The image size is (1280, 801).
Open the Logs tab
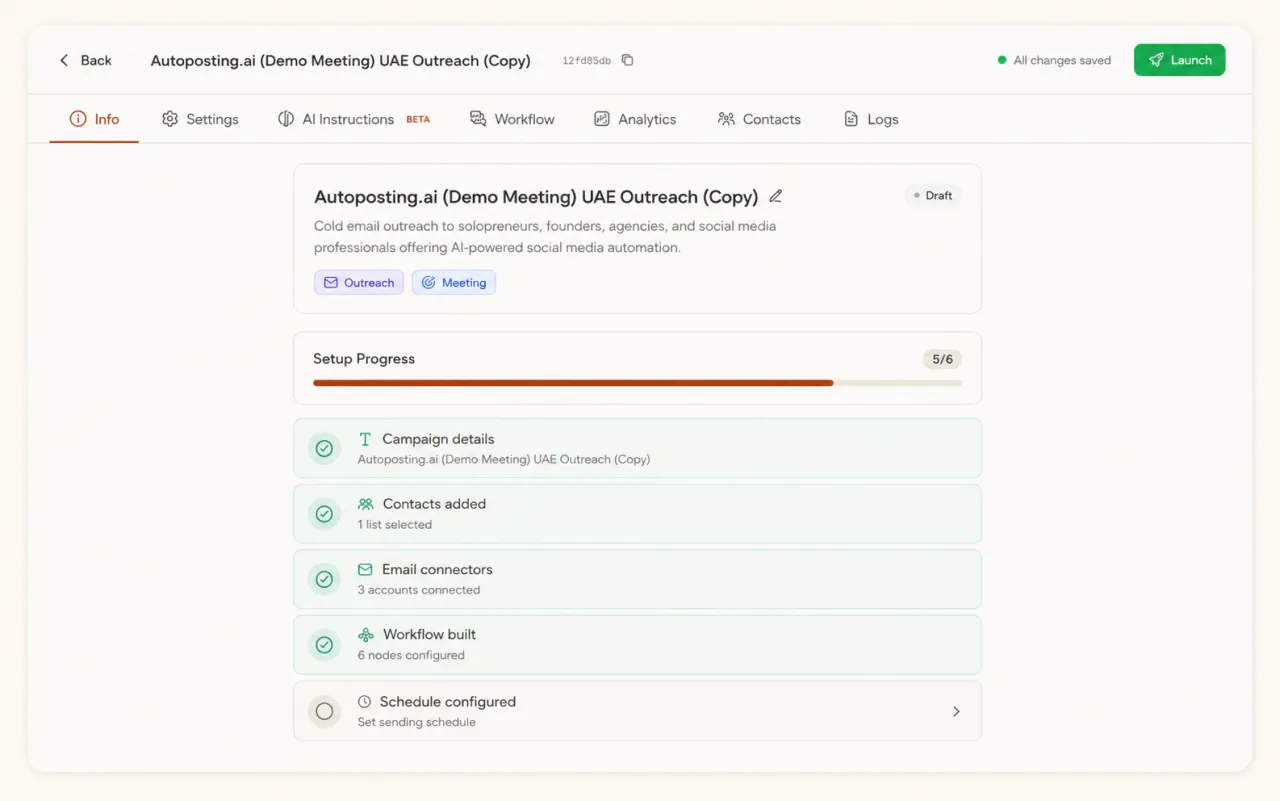point(871,119)
